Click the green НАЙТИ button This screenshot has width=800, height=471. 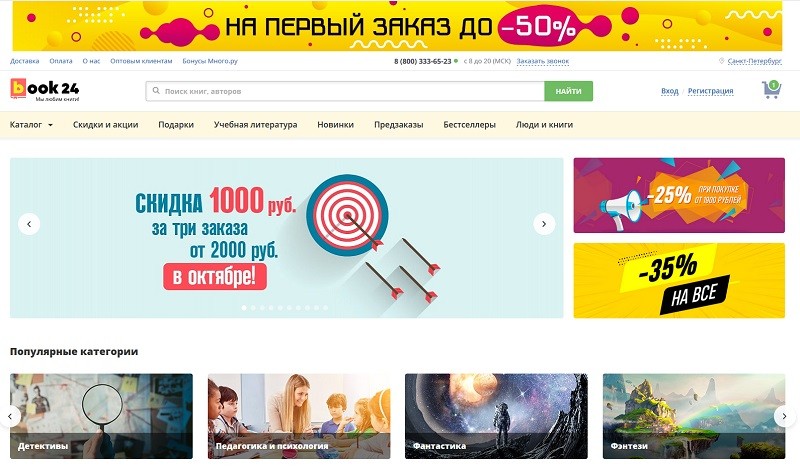point(568,91)
